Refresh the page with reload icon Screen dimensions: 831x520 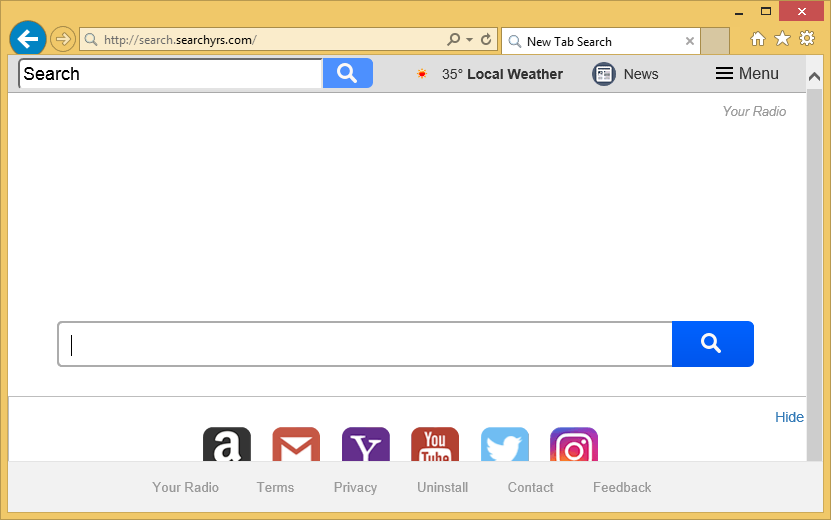click(x=486, y=40)
